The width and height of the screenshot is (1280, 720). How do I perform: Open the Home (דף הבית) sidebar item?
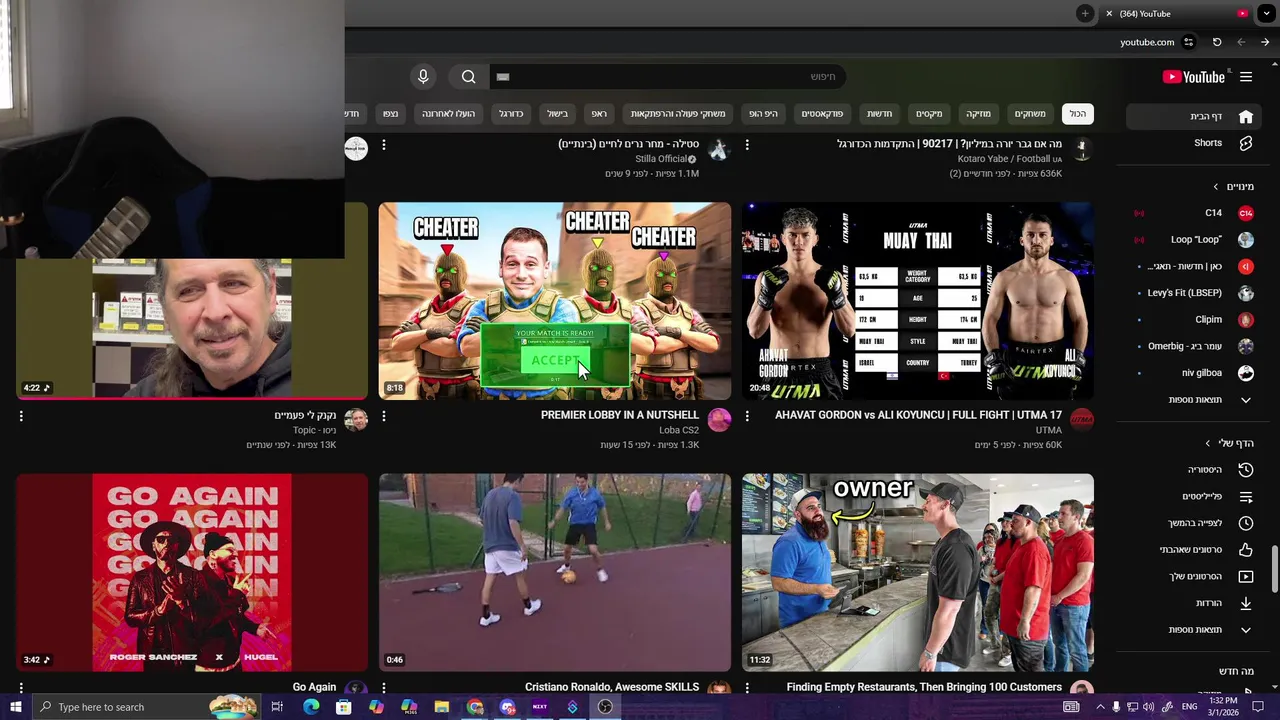tap(1193, 116)
